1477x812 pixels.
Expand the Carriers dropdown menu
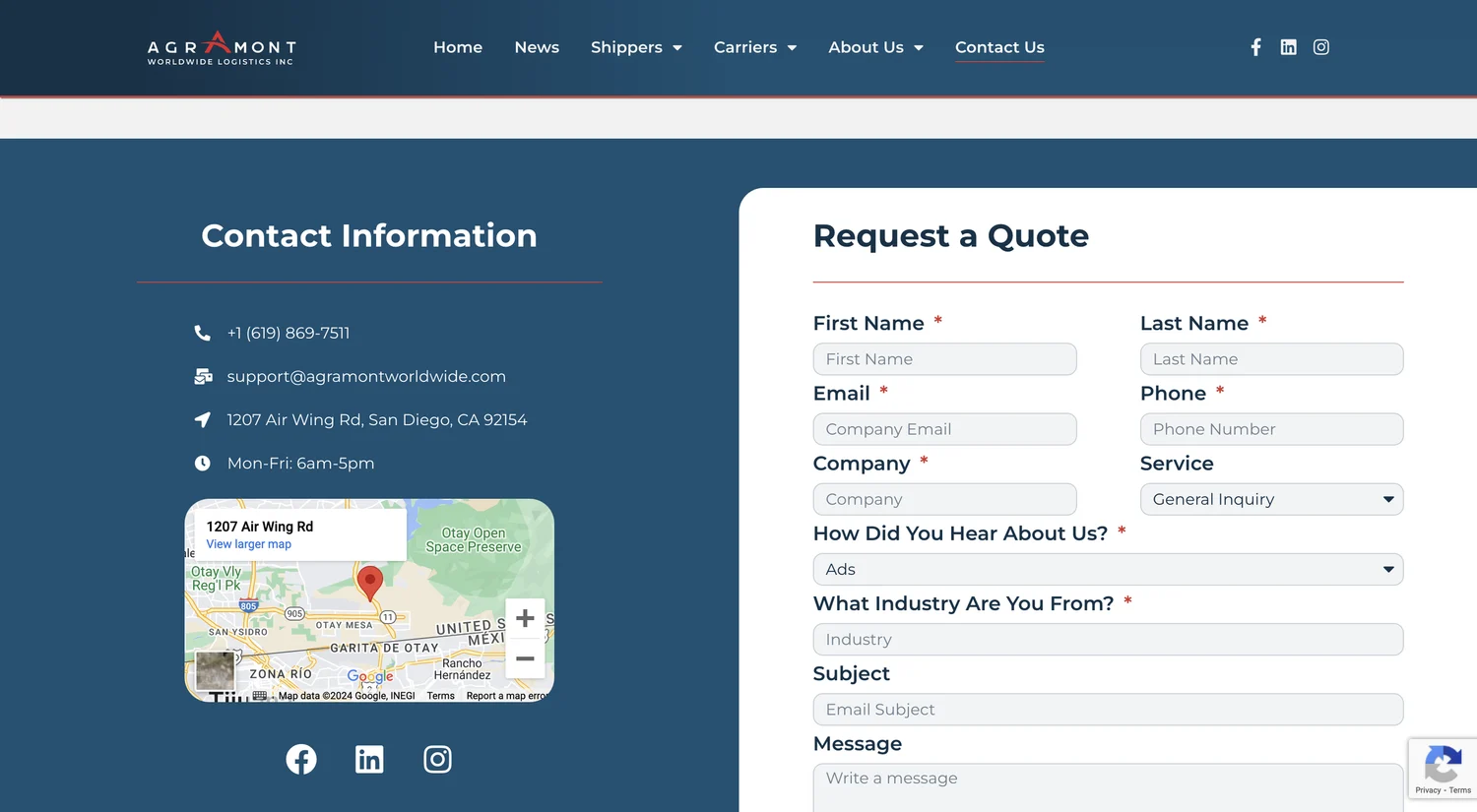(x=755, y=47)
